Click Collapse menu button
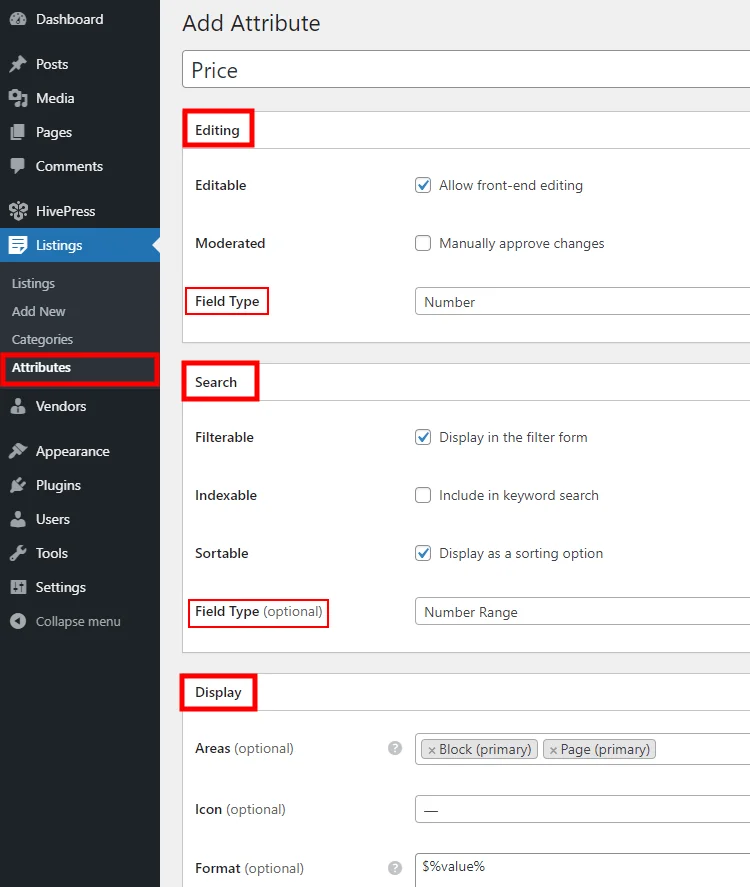750x887 pixels. 80,621
